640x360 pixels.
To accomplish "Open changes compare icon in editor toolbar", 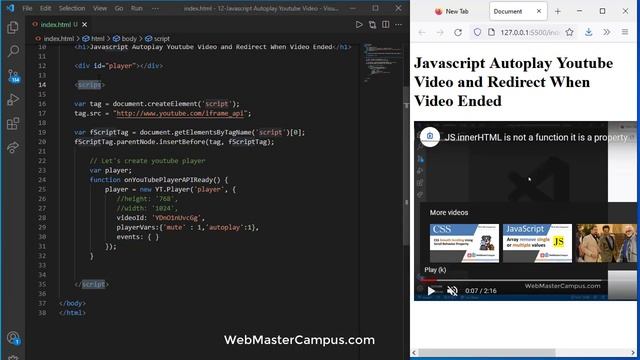I will point(372,24).
